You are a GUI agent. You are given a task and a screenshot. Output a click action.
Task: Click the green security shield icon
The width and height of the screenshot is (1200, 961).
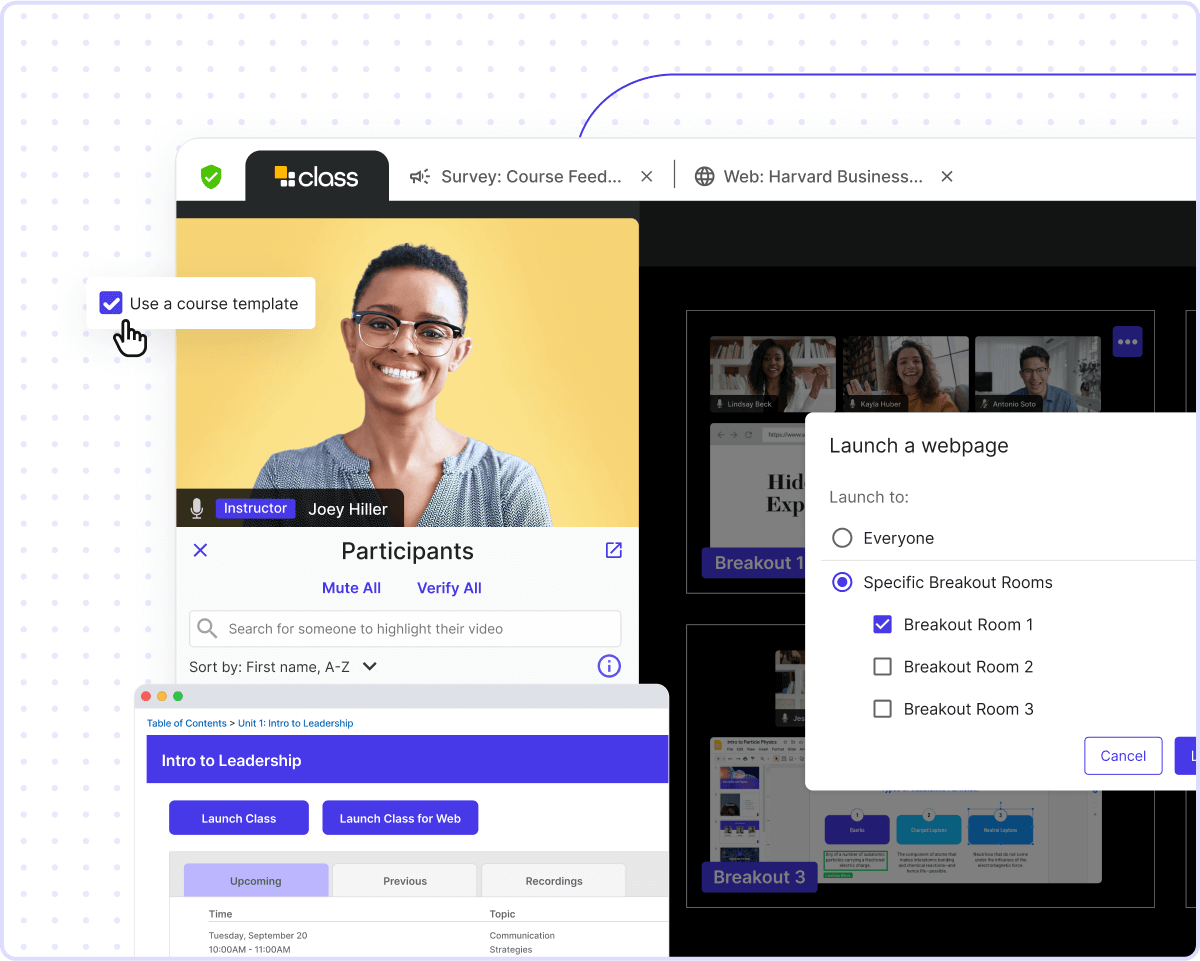pos(211,177)
